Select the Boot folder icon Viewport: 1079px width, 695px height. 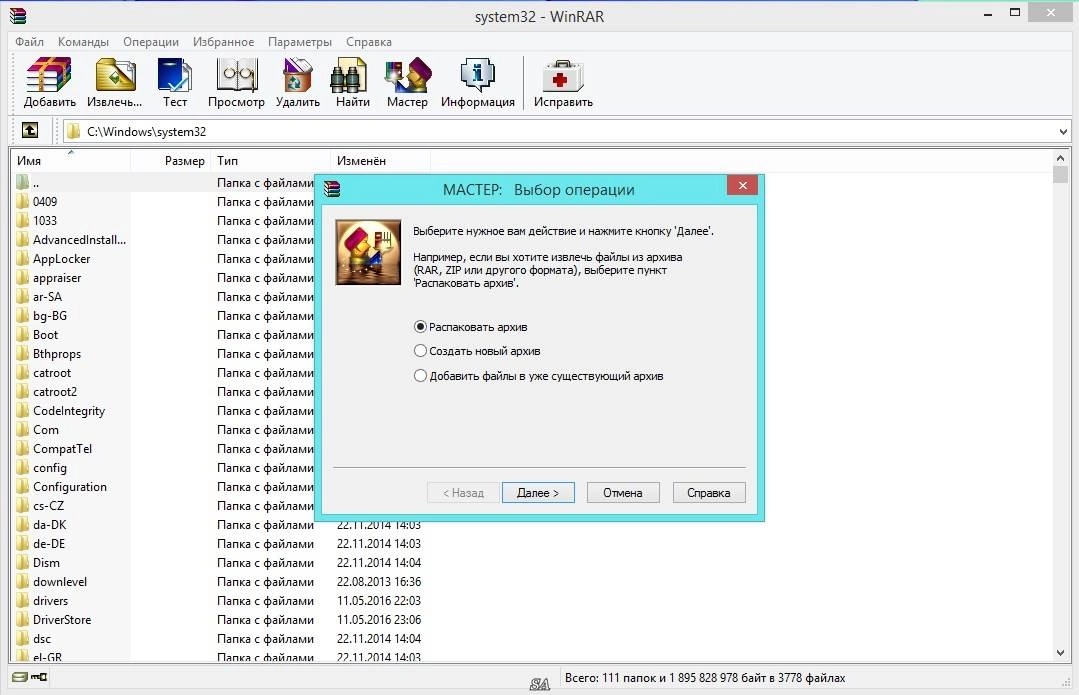pos(23,334)
